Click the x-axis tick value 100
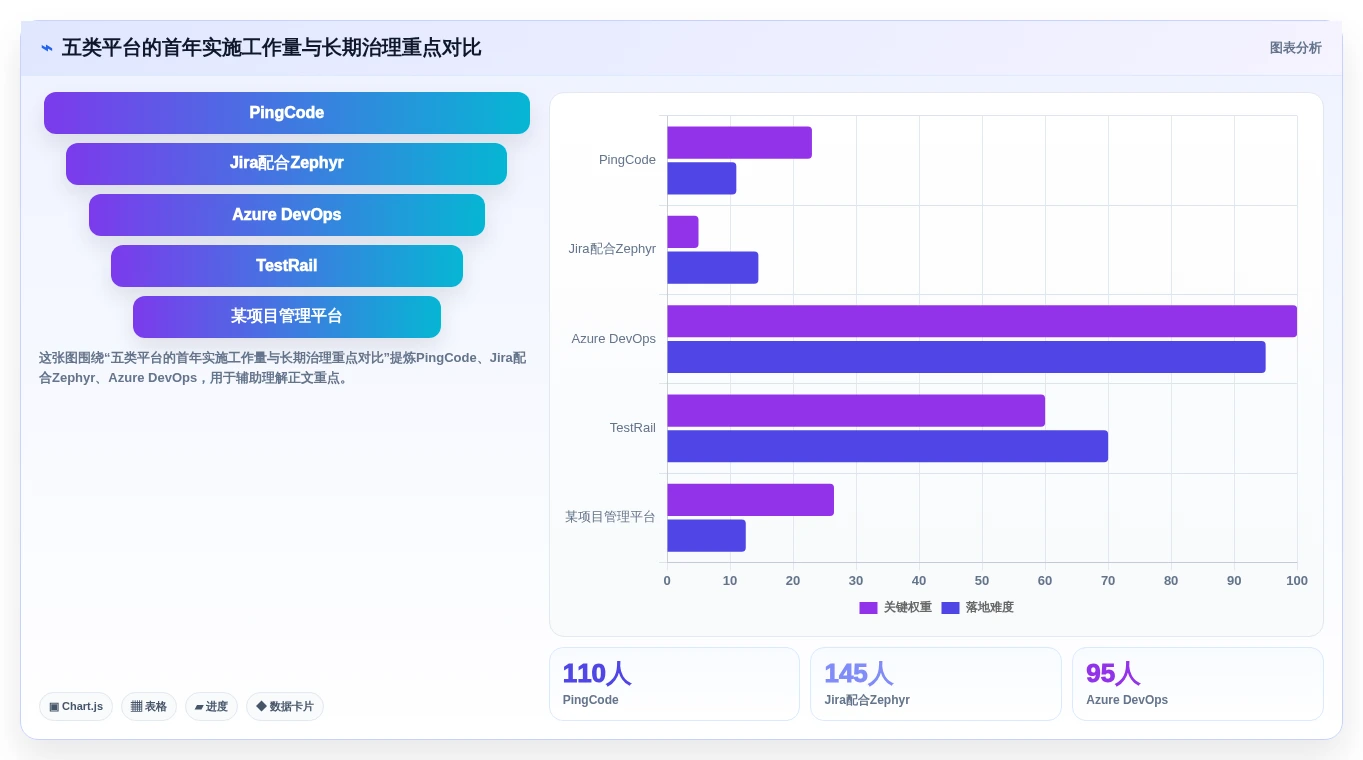Image resolution: width=1363 pixels, height=760 pixels. 1297,581
